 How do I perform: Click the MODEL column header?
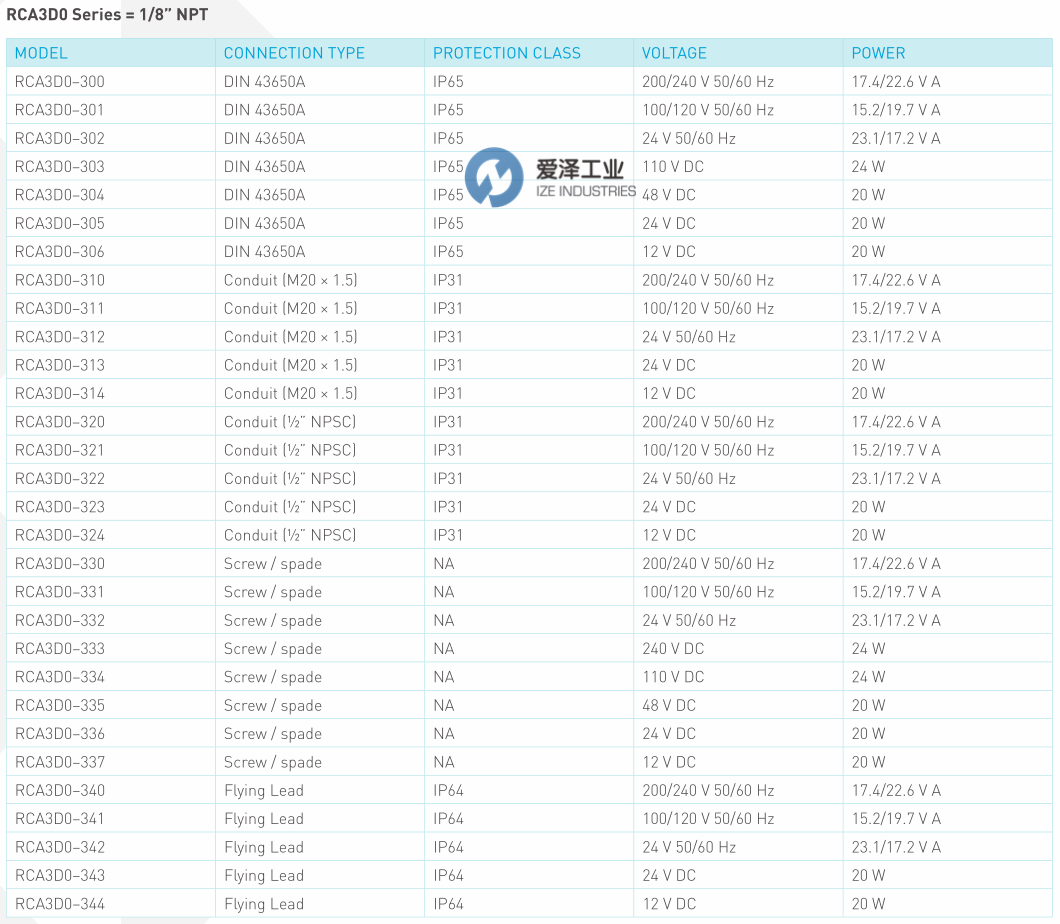(40, 53)
